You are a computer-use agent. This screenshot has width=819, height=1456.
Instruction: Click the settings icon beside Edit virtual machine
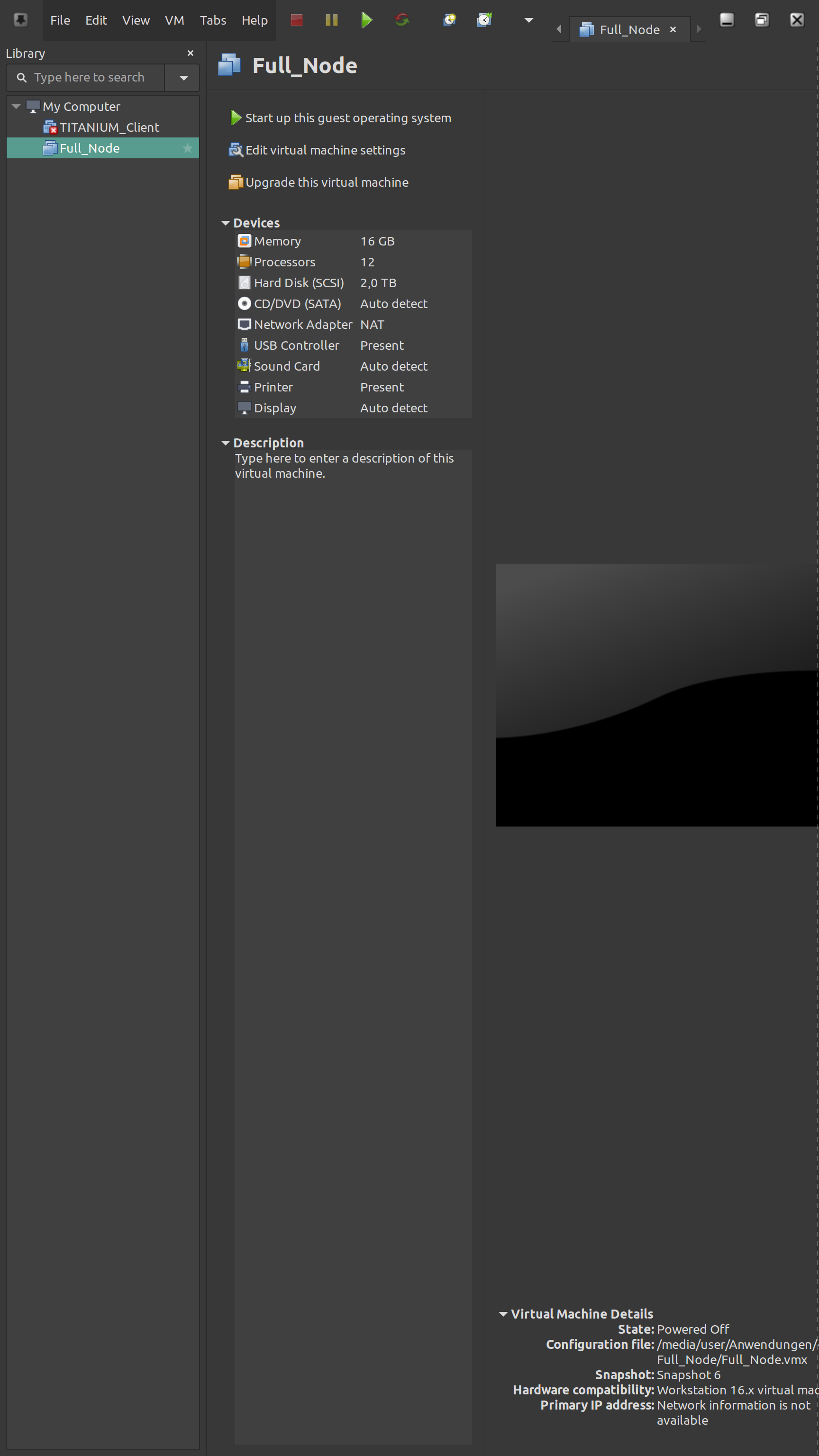pyautogui.click(x=236, y=150)
